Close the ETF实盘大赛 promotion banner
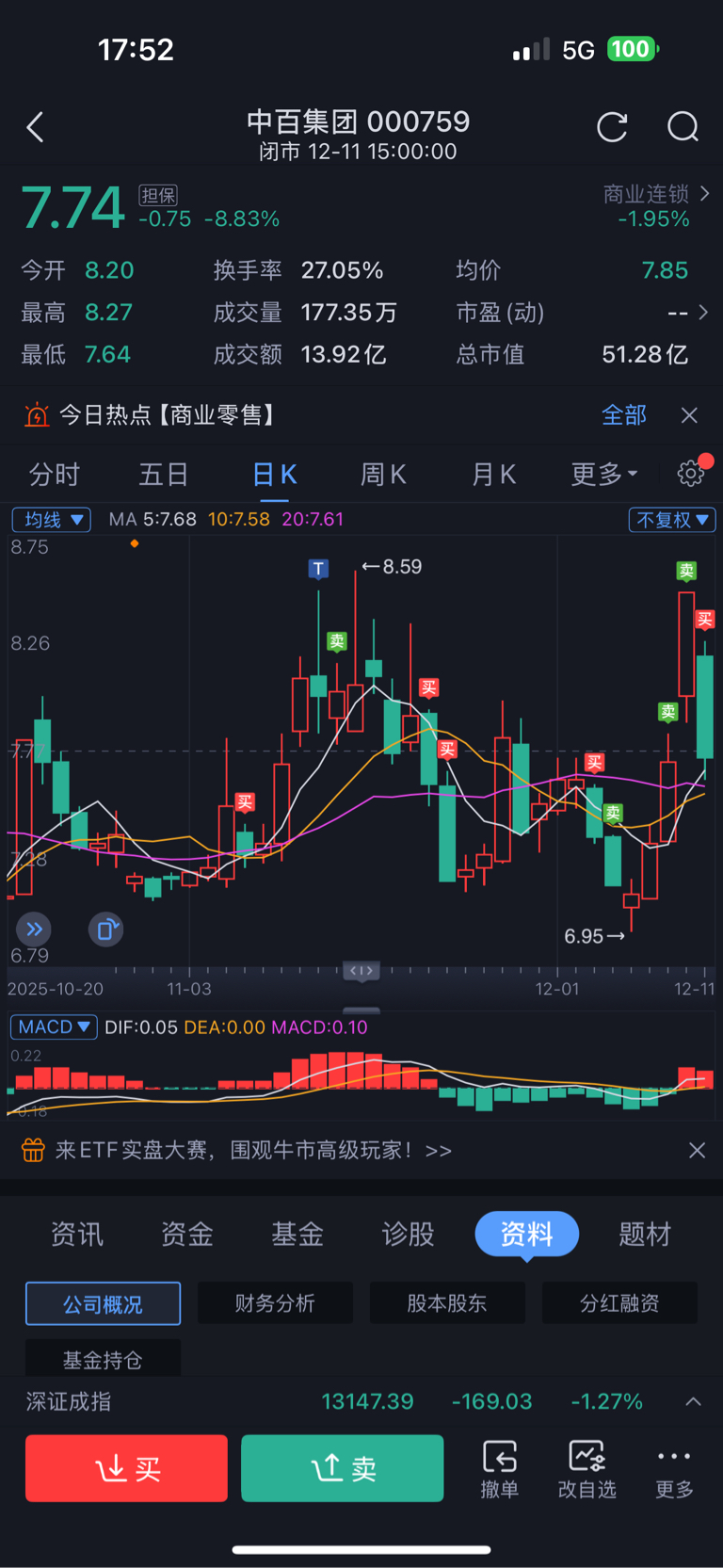 click(697, 1150)
